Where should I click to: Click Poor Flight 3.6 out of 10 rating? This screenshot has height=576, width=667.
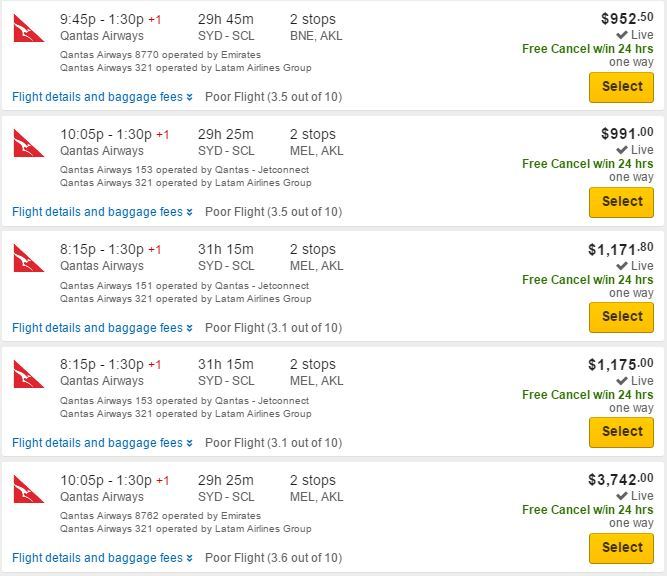(274, 558)
